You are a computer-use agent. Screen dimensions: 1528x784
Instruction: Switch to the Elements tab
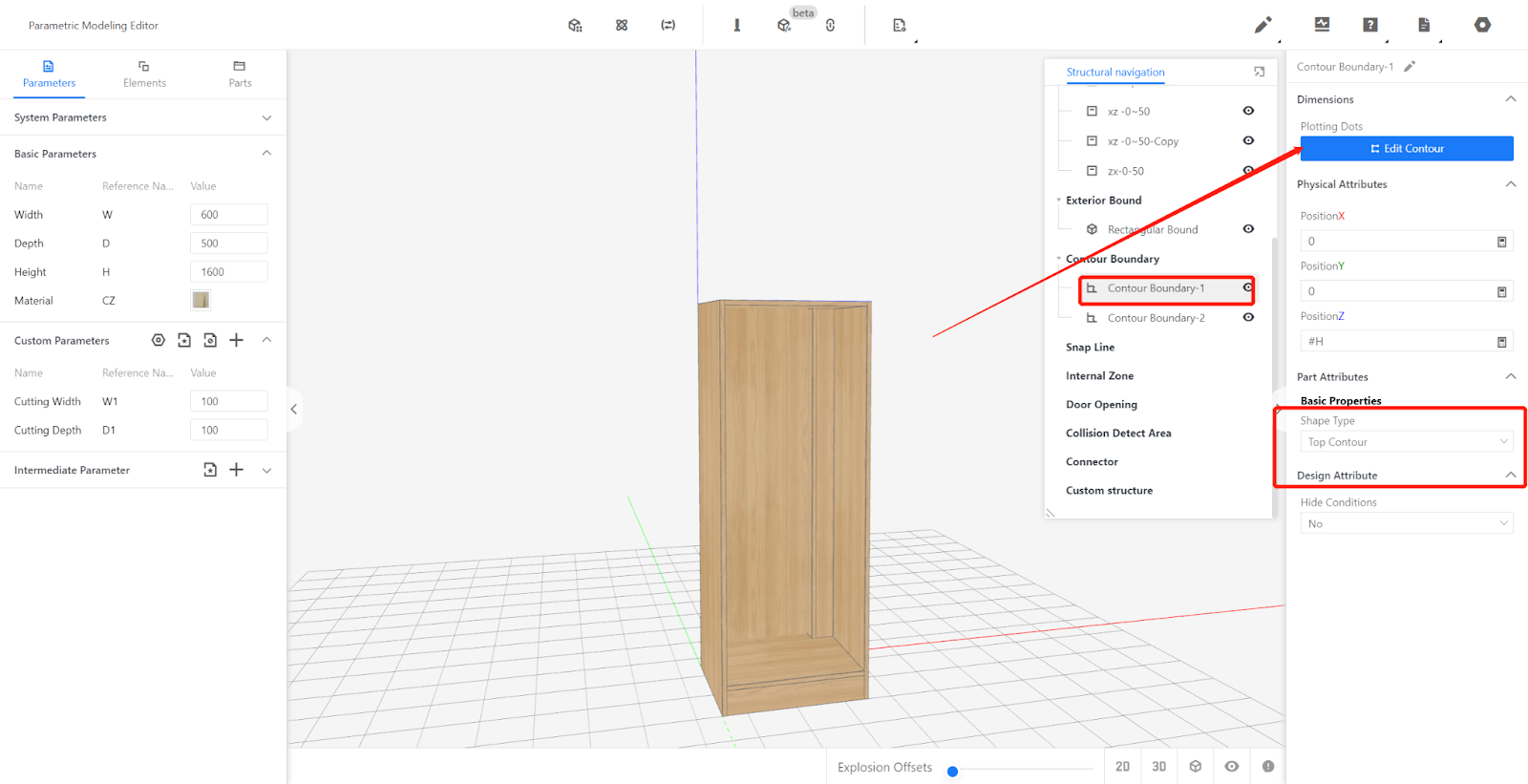pyautogui.click(x=144, y=74)
